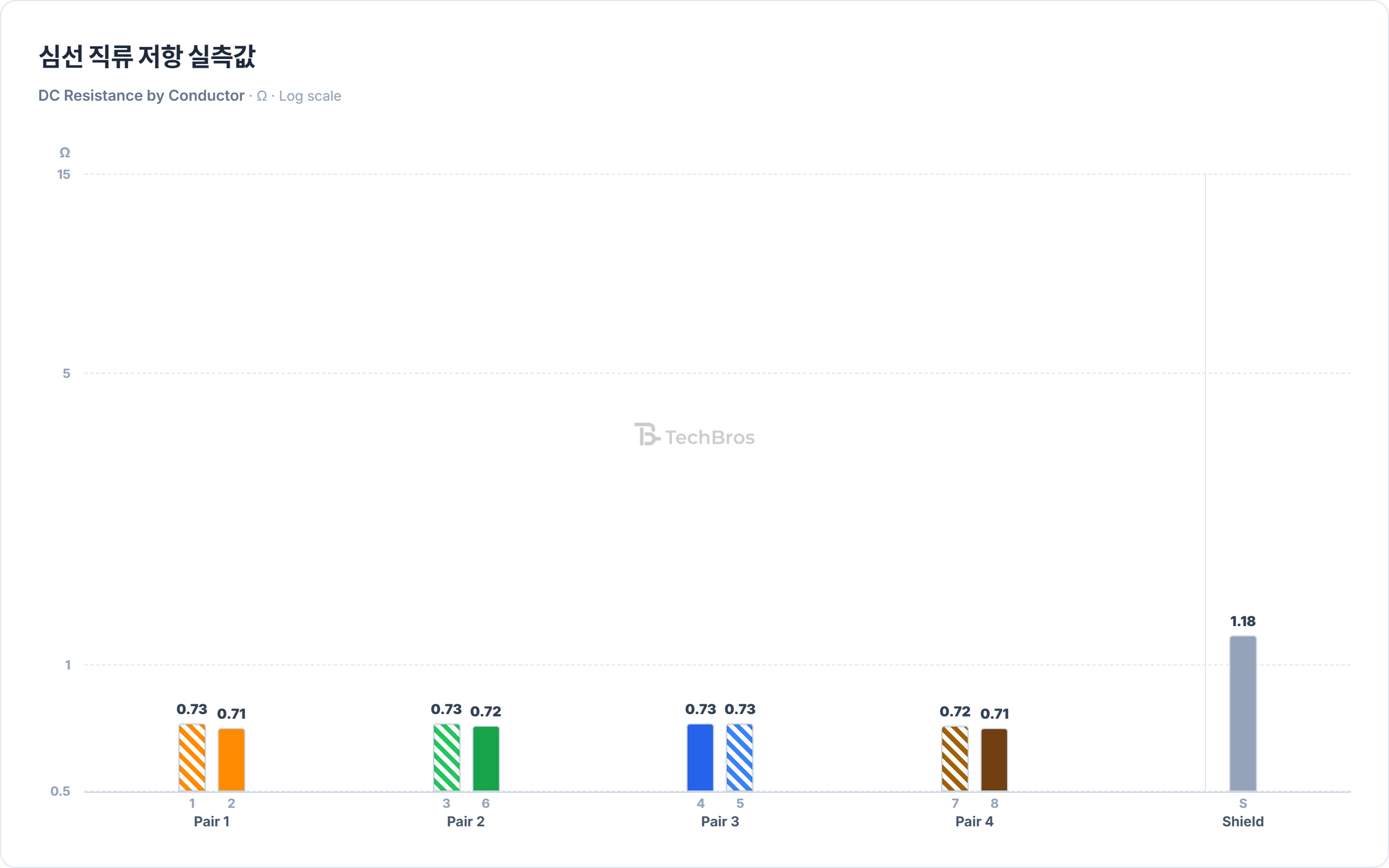Click the Korean chart title 심선 직류 저항 실측값

(x=147, y=57)
